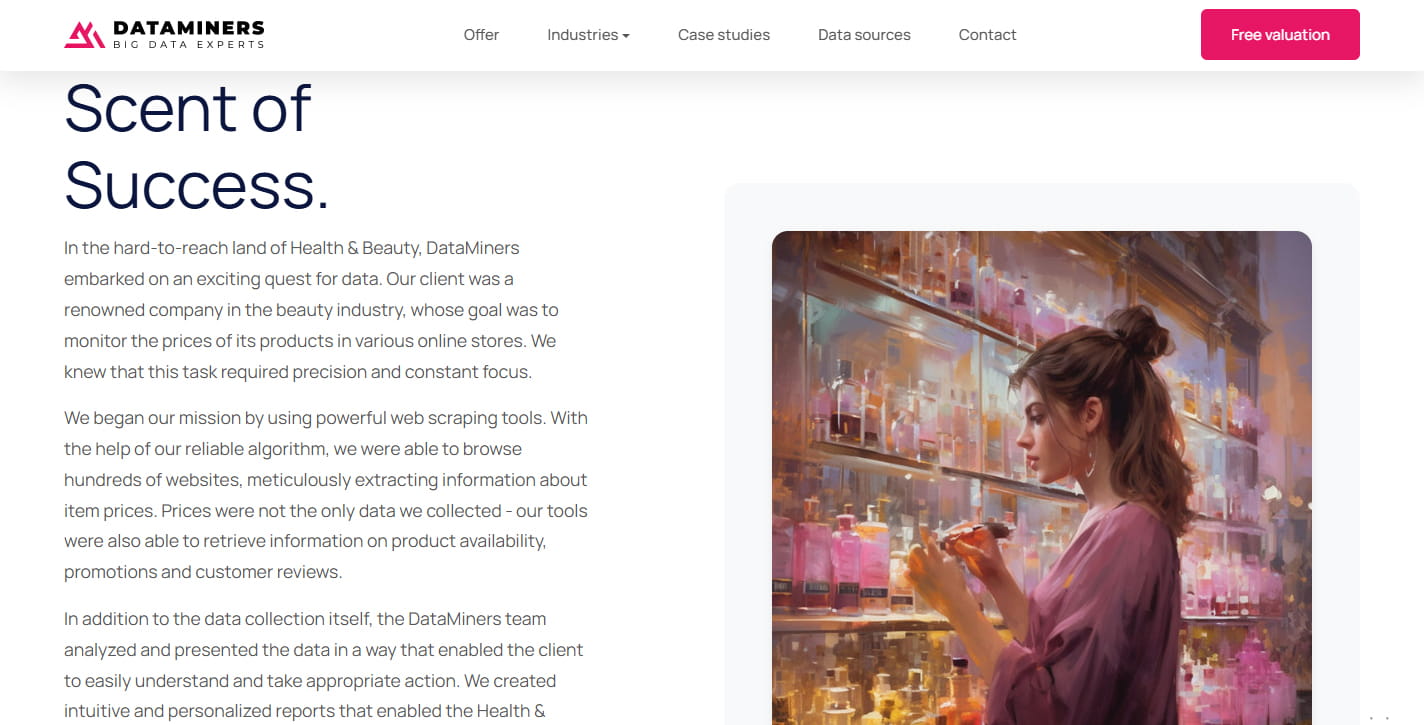
Task: Expand the caret arrow beside Industries
Action: coord(626,36)
